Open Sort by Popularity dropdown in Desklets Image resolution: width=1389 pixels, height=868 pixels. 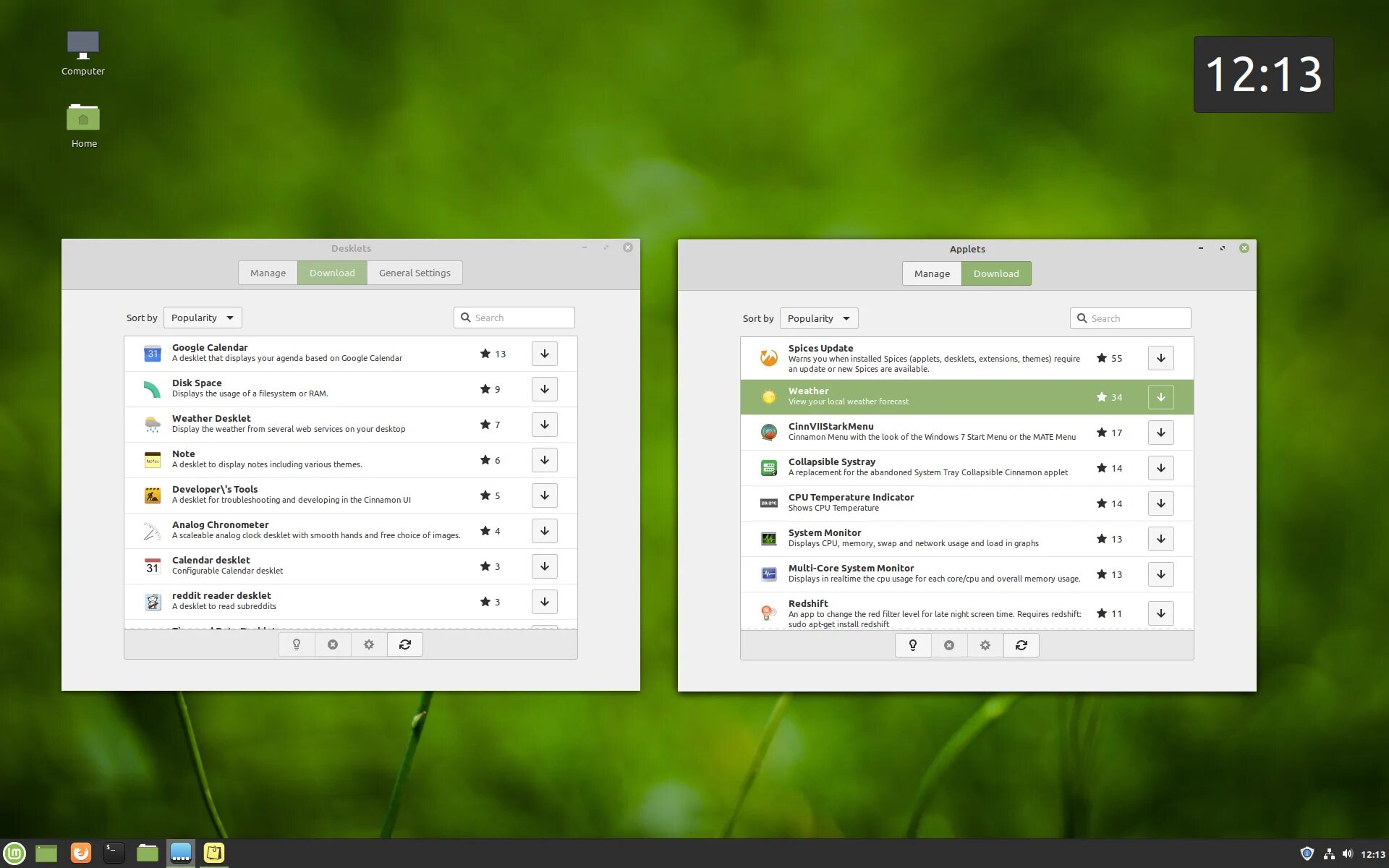click(x=203, y=318)
